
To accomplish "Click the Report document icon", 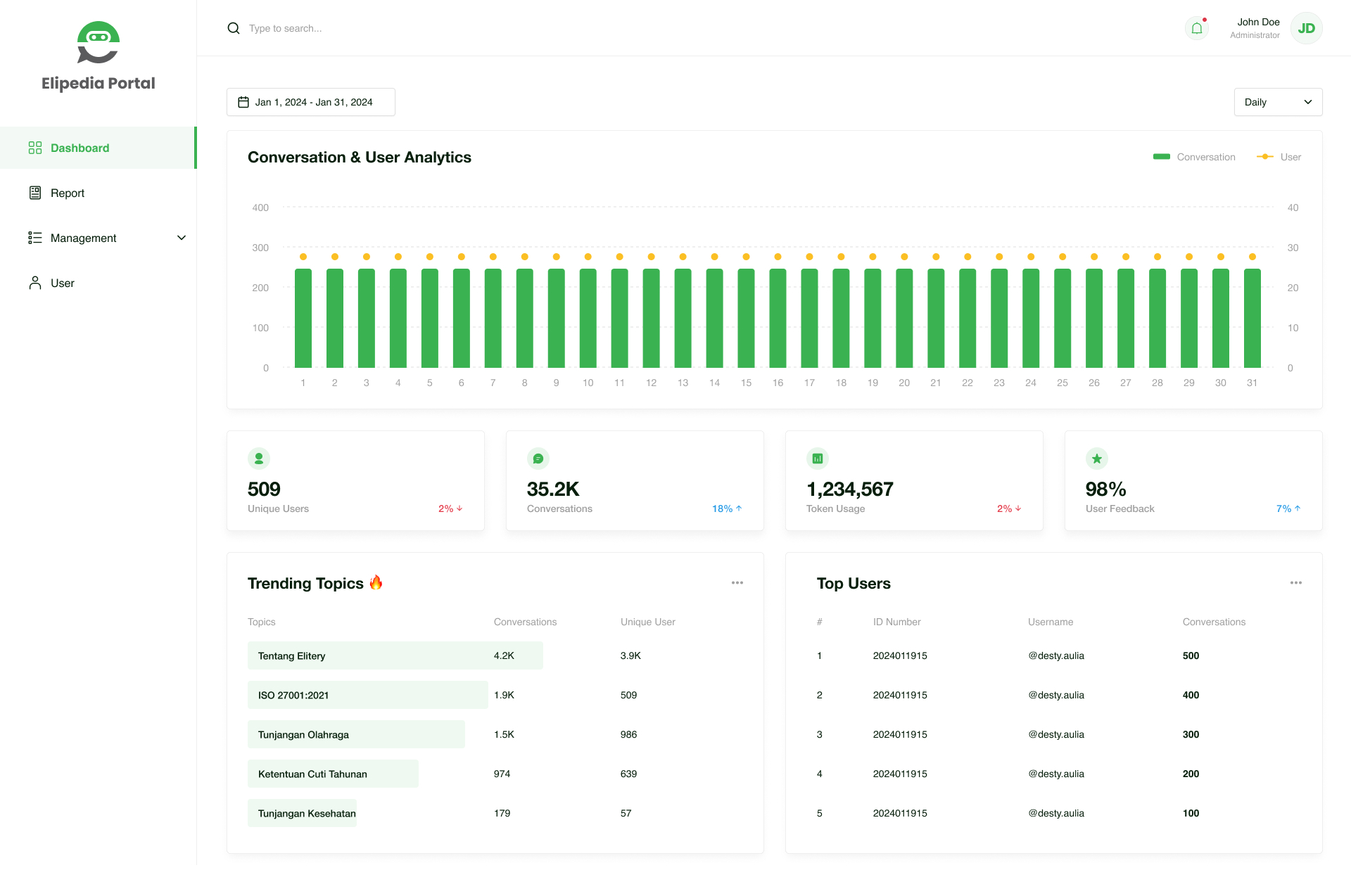I will tap(35, 193).
